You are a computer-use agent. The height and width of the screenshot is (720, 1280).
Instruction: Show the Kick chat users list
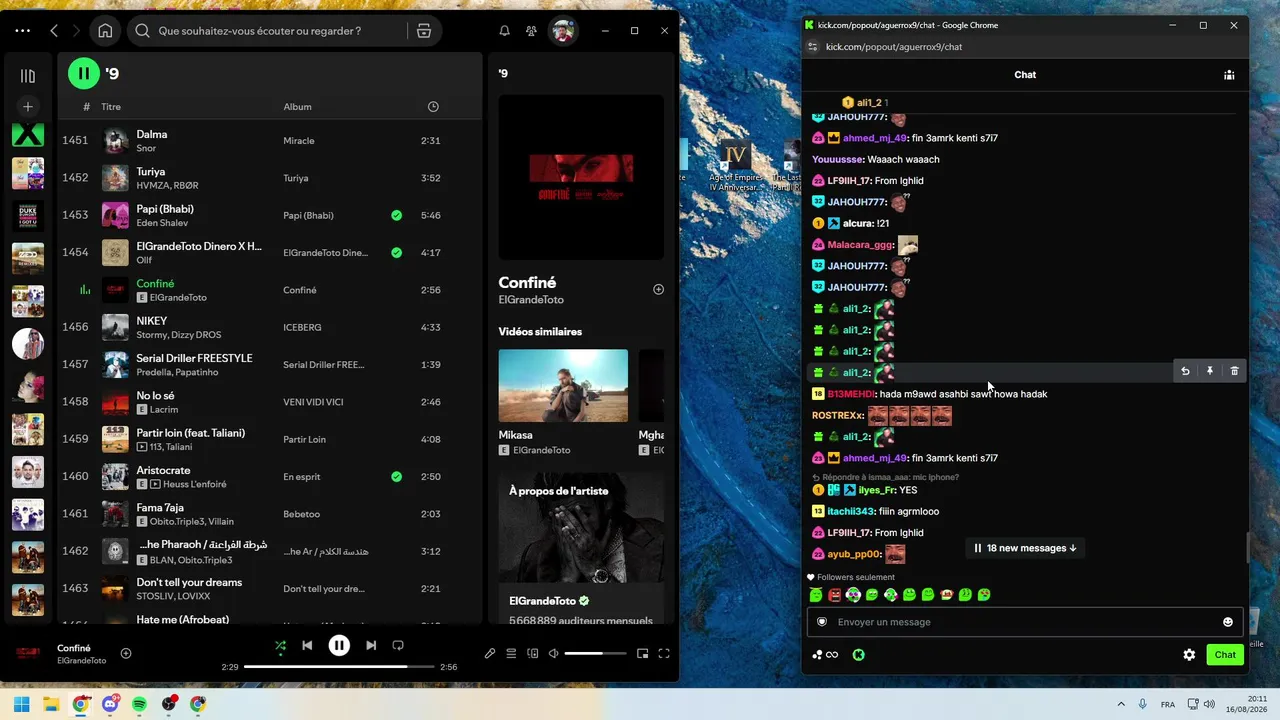coord(1229,75)
